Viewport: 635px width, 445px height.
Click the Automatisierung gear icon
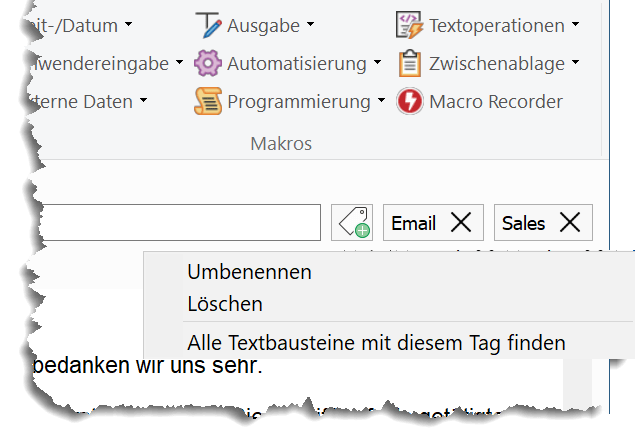click(208, 63)
